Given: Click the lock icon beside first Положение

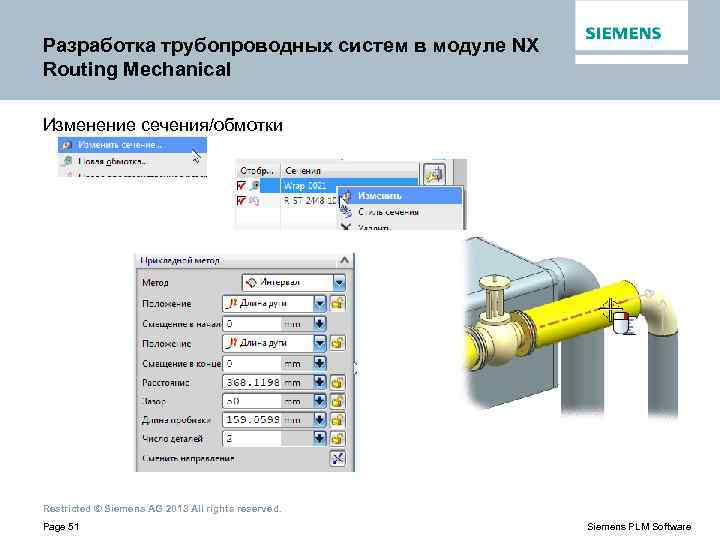Looking at the screenshot, I should (338, 303).
